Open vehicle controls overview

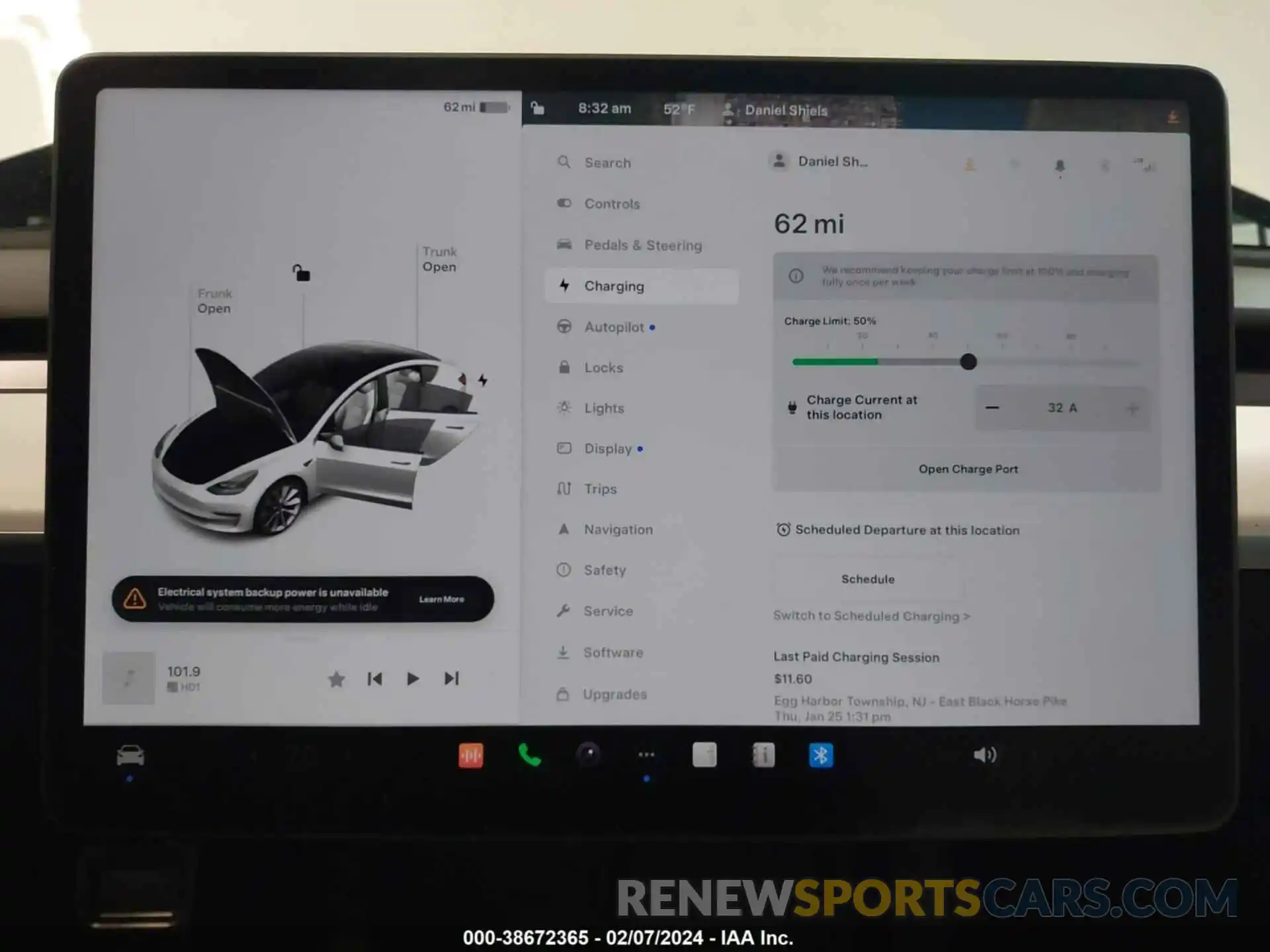[611, 203]
